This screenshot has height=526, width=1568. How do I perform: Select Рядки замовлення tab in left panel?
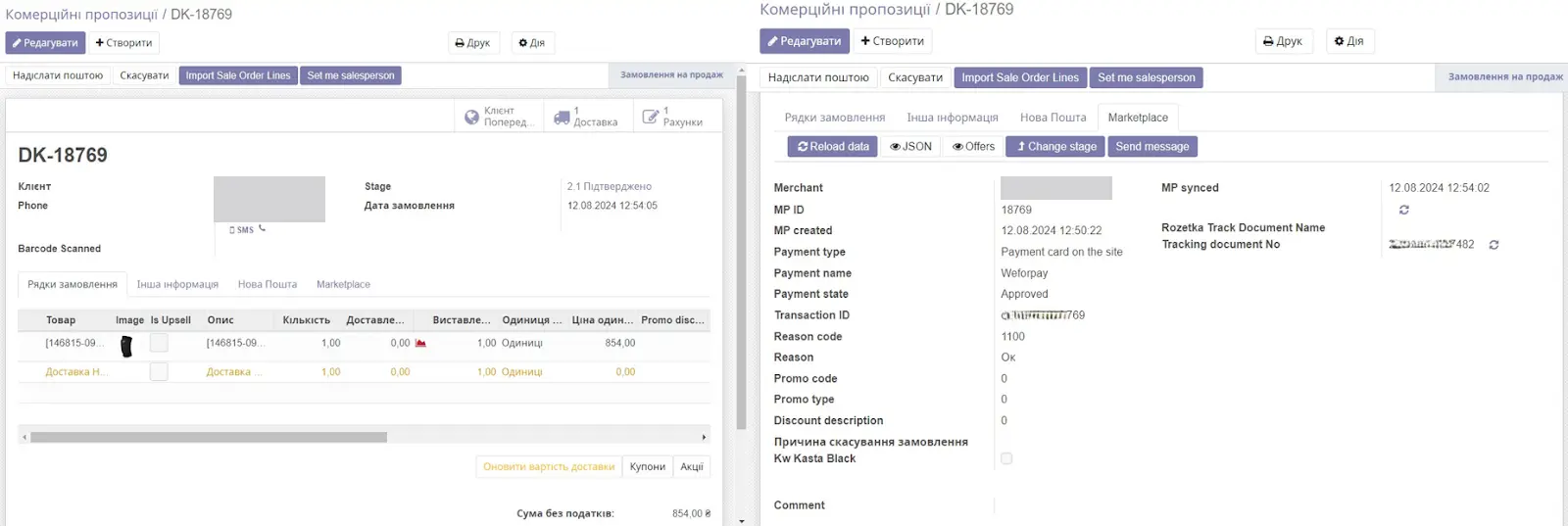73,285
